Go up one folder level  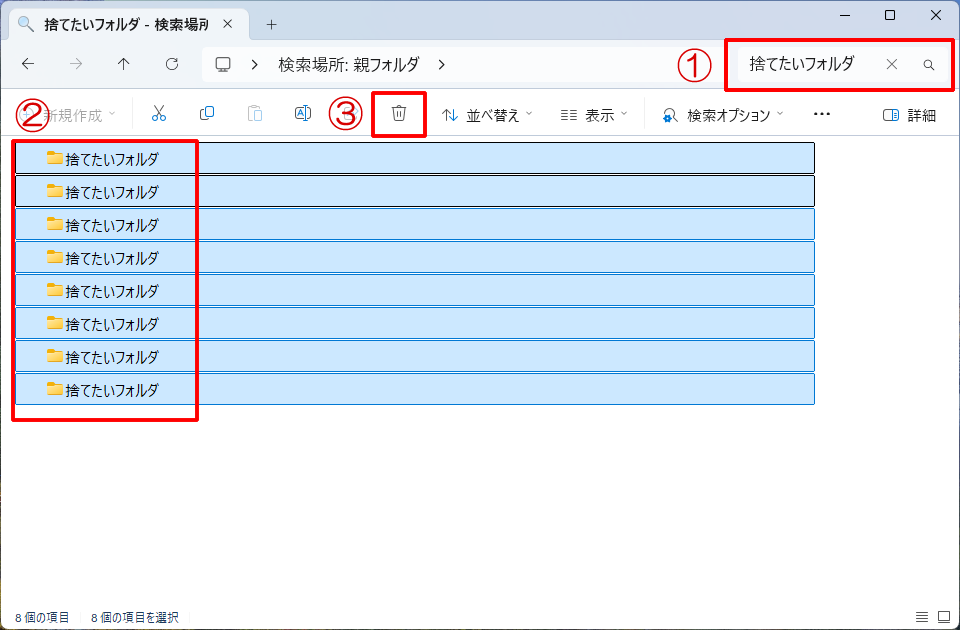pos(124,64)
